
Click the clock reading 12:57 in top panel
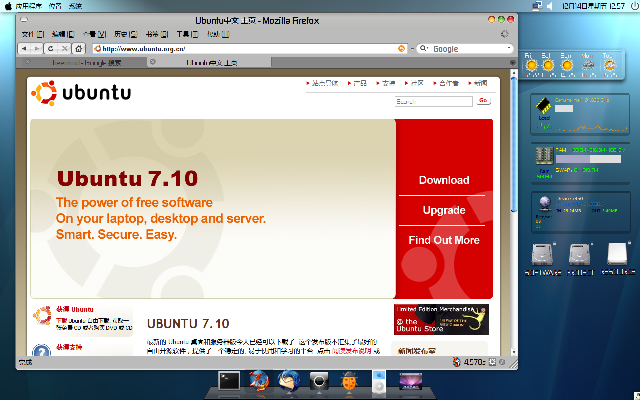coord(593,6)
